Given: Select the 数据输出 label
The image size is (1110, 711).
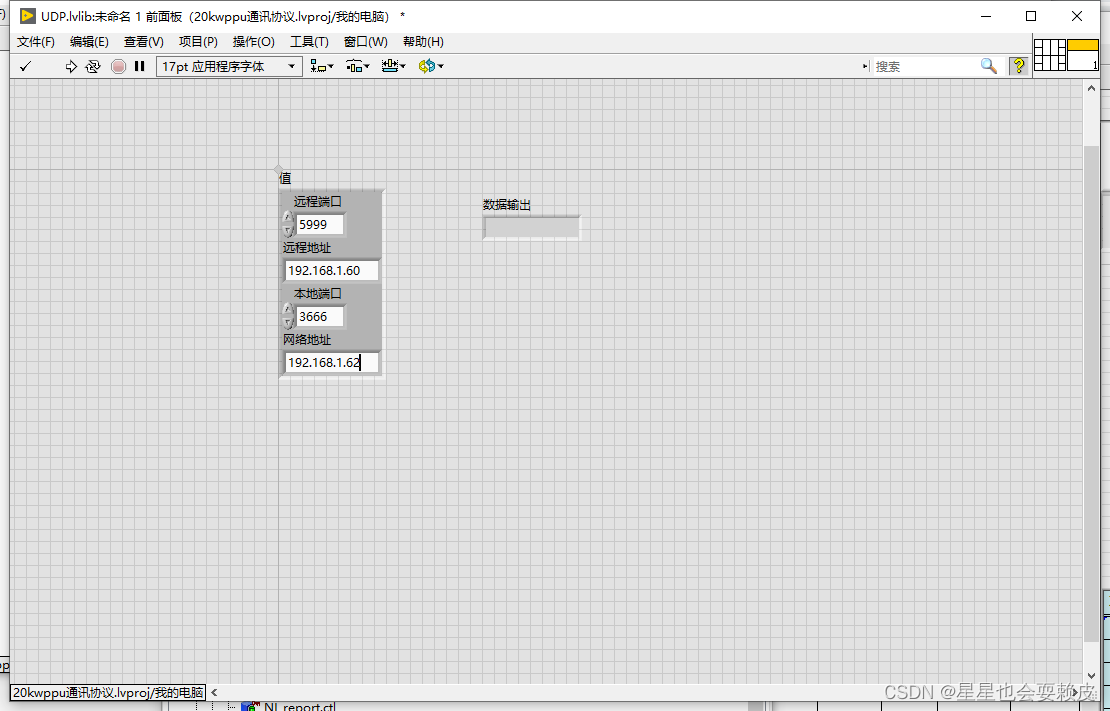Looking at the screenshot, I should coord(507,205).
